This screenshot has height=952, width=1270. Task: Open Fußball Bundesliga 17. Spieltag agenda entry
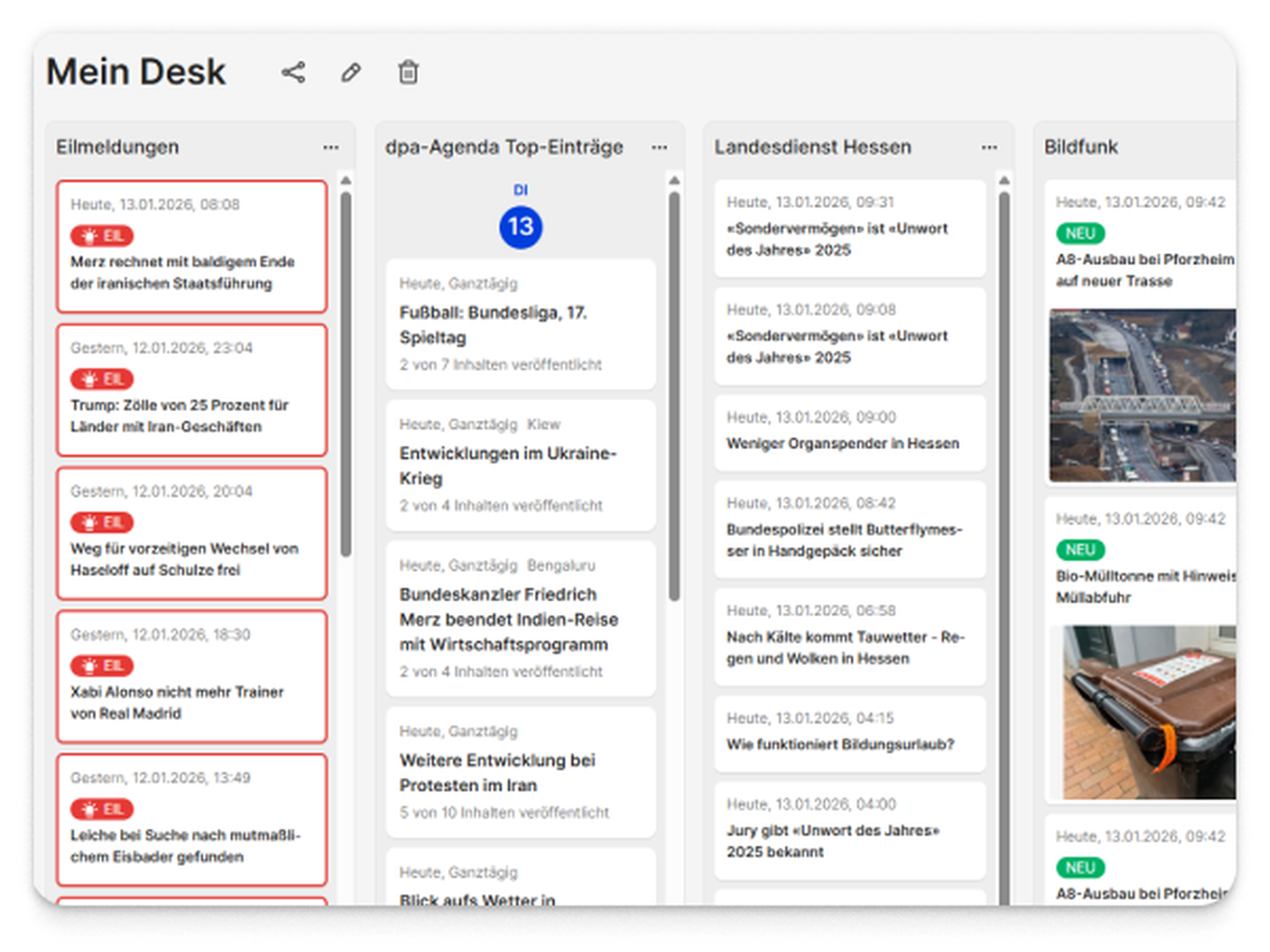coord(492,325)
